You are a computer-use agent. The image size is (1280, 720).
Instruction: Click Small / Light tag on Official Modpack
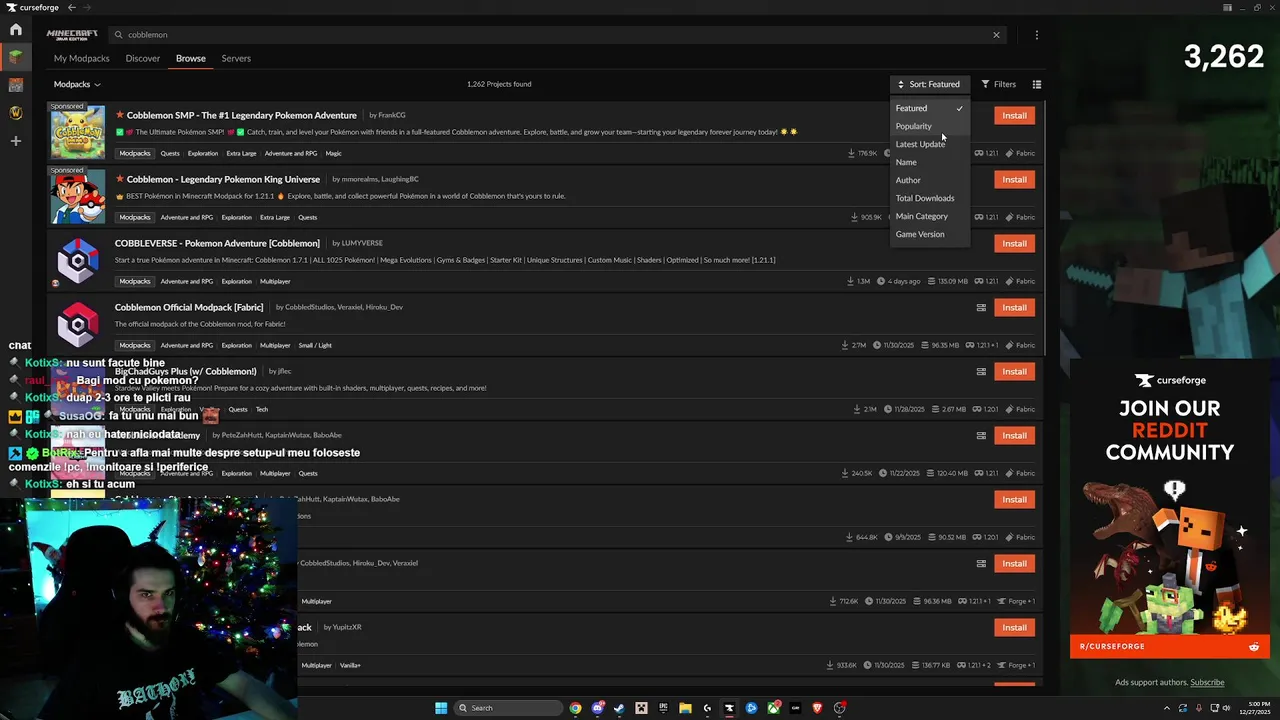pyautogui.click(x=315, y=345)
